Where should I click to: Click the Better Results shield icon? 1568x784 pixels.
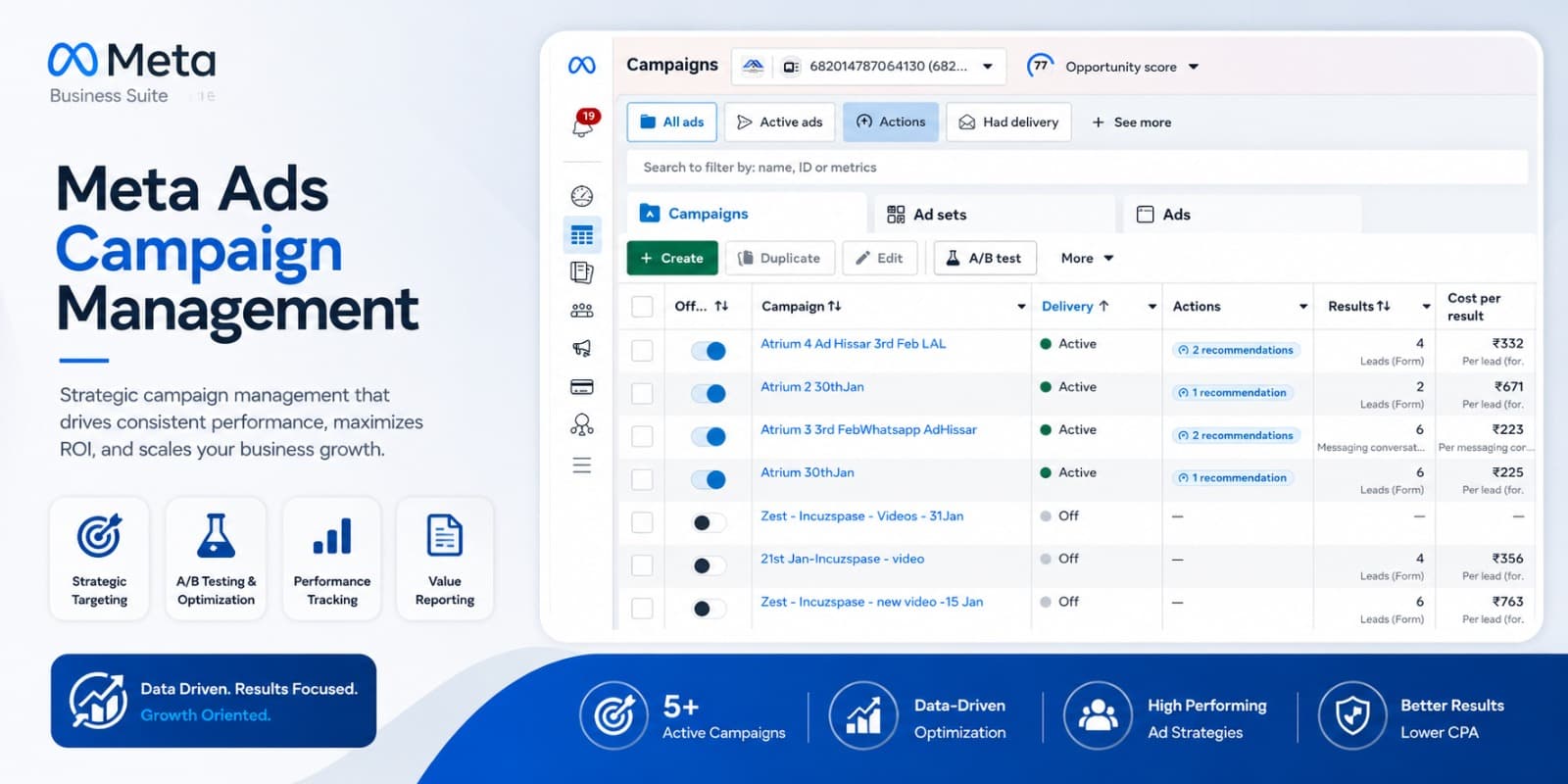(x=1352, y=715)
